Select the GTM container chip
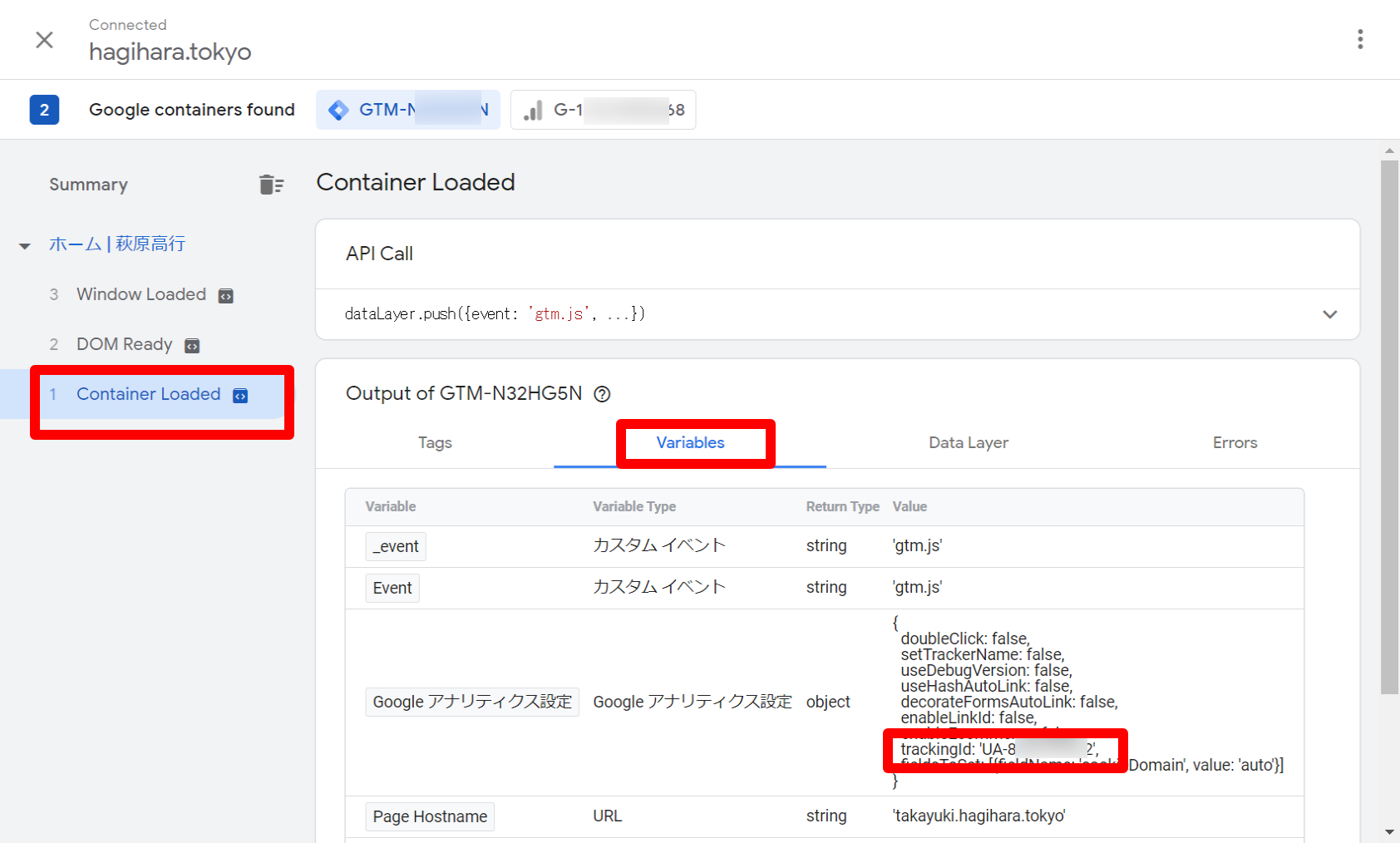 [408, 110]
